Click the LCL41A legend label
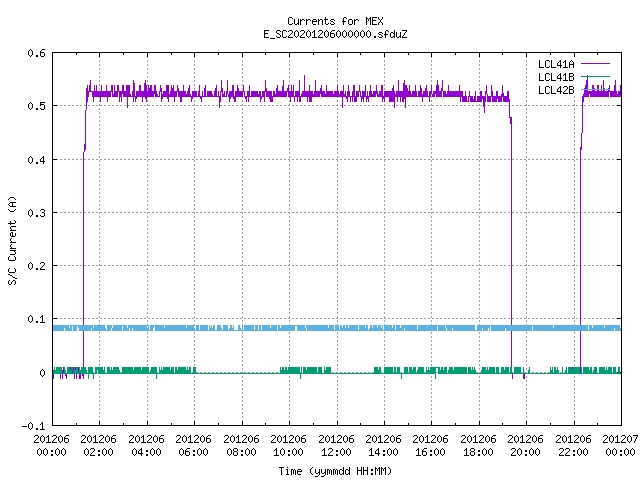This screenshot has width=640, height=480. (x=556, y=64)
